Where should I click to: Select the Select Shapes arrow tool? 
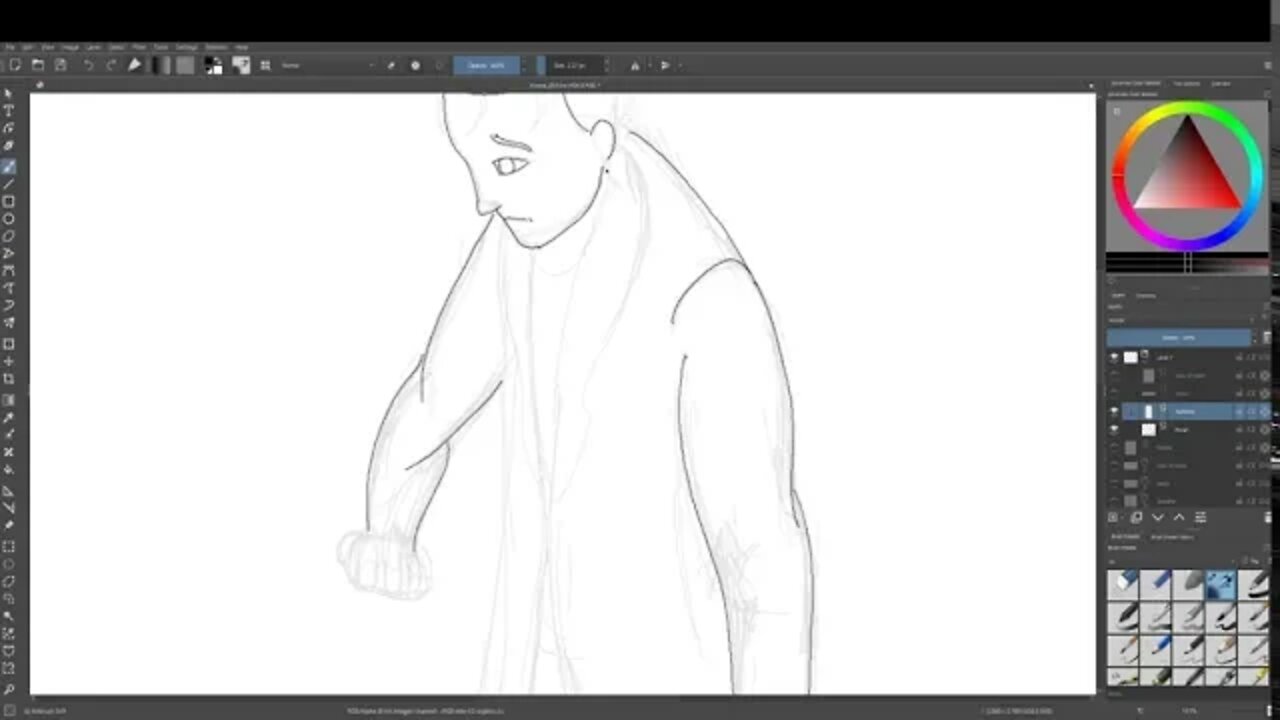pos(9,93)
